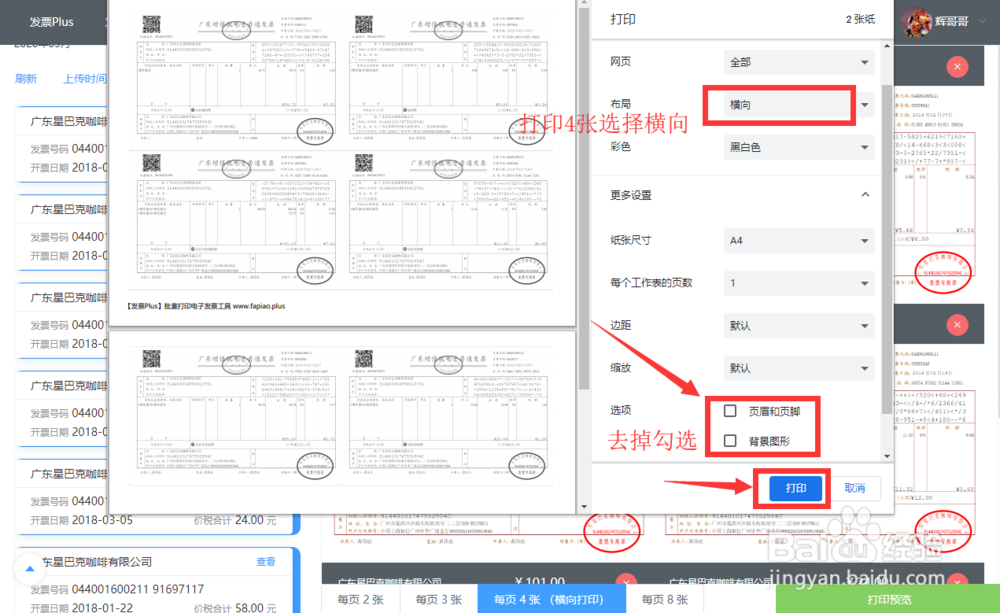Click the preview footer www.fapiao.plus text
This screenshot has width=1000, height=613.
[258, 306]
